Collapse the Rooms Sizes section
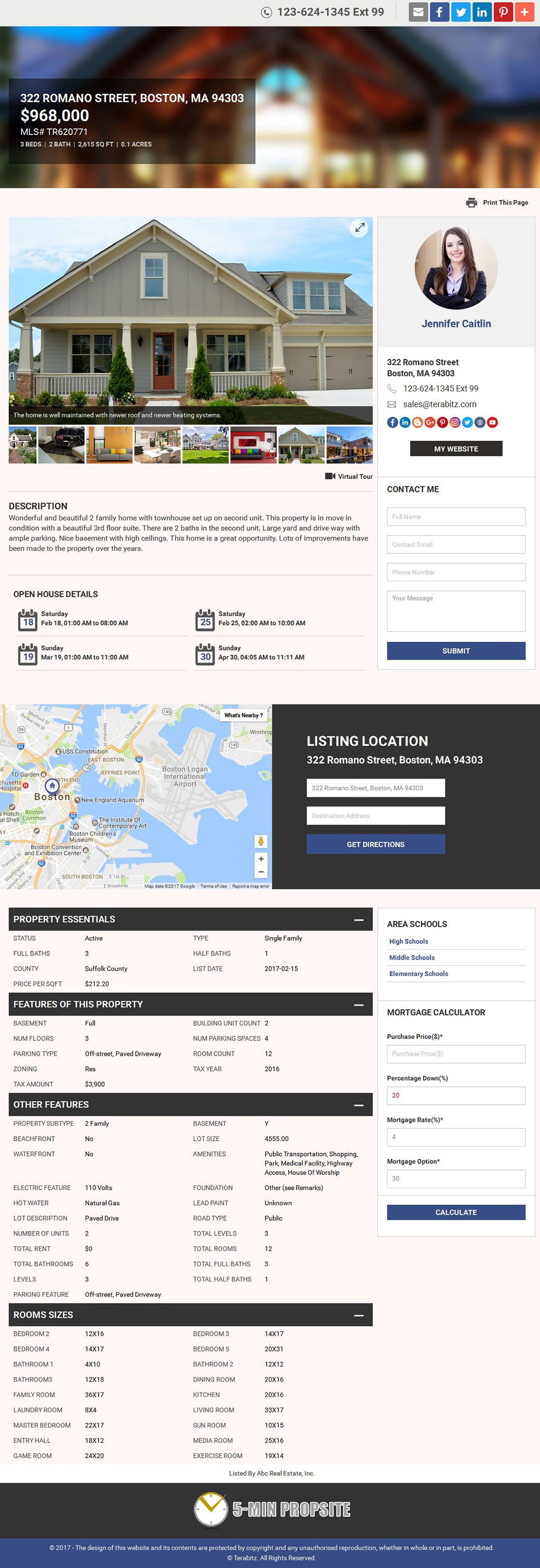The image size is (540, 1568). coord(359,1316)
